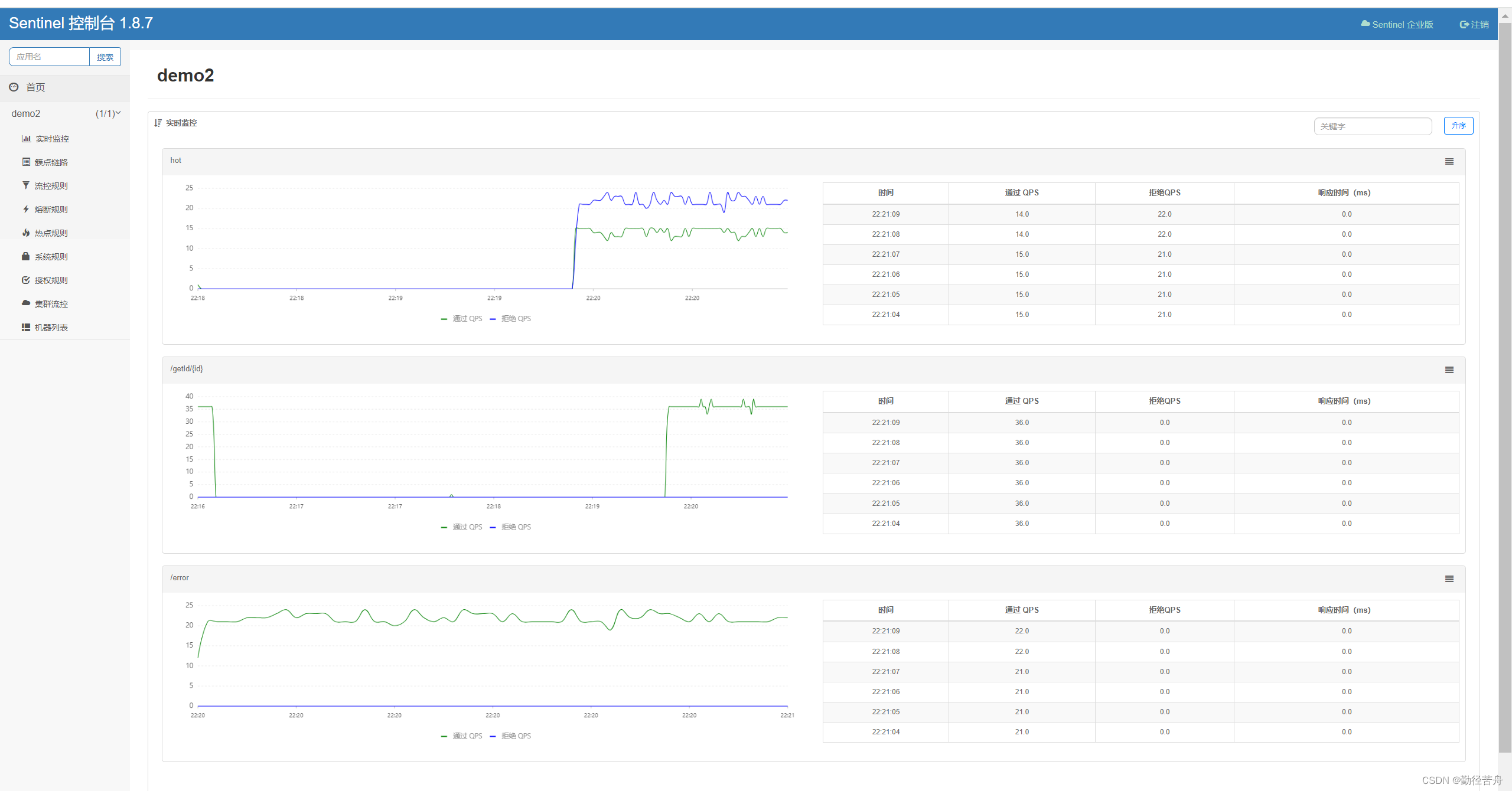
Task: Click the bar chart icon beside 实时监控
Action: point(26,139)
